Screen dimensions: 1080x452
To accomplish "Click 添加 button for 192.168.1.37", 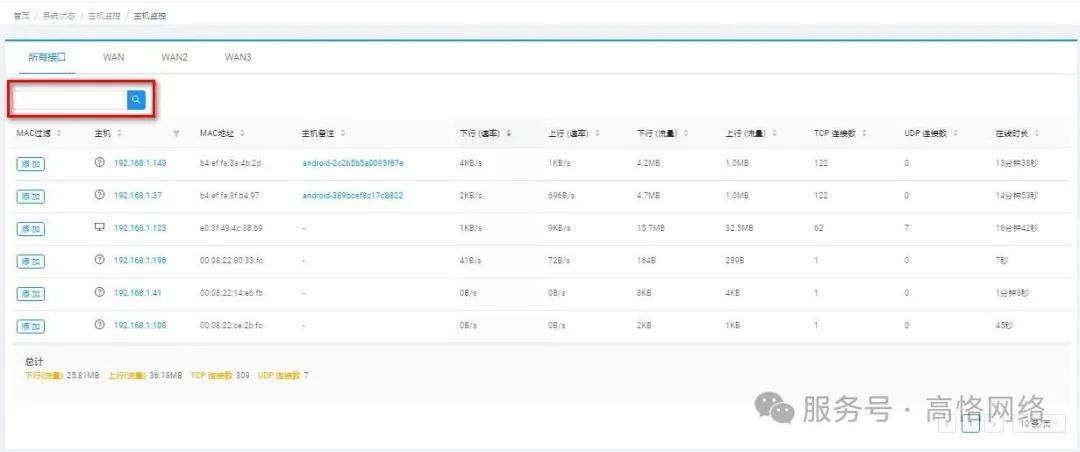I will click(x=30, y=196).
